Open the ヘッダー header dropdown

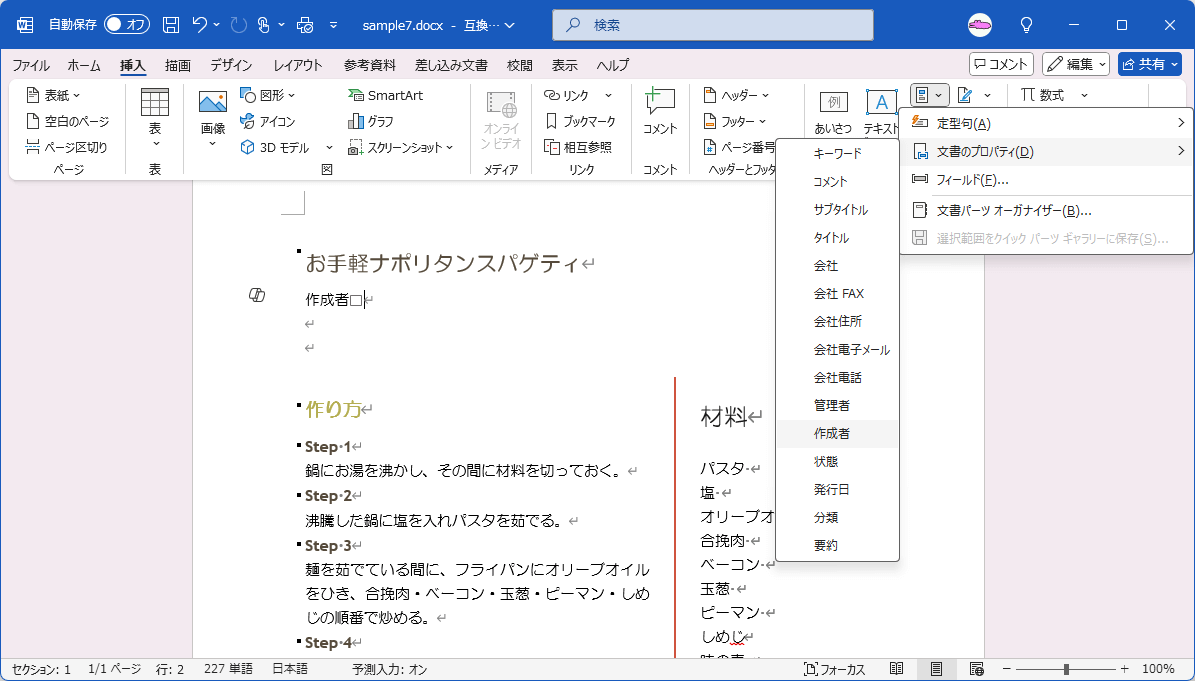click(x=736, y=95)
